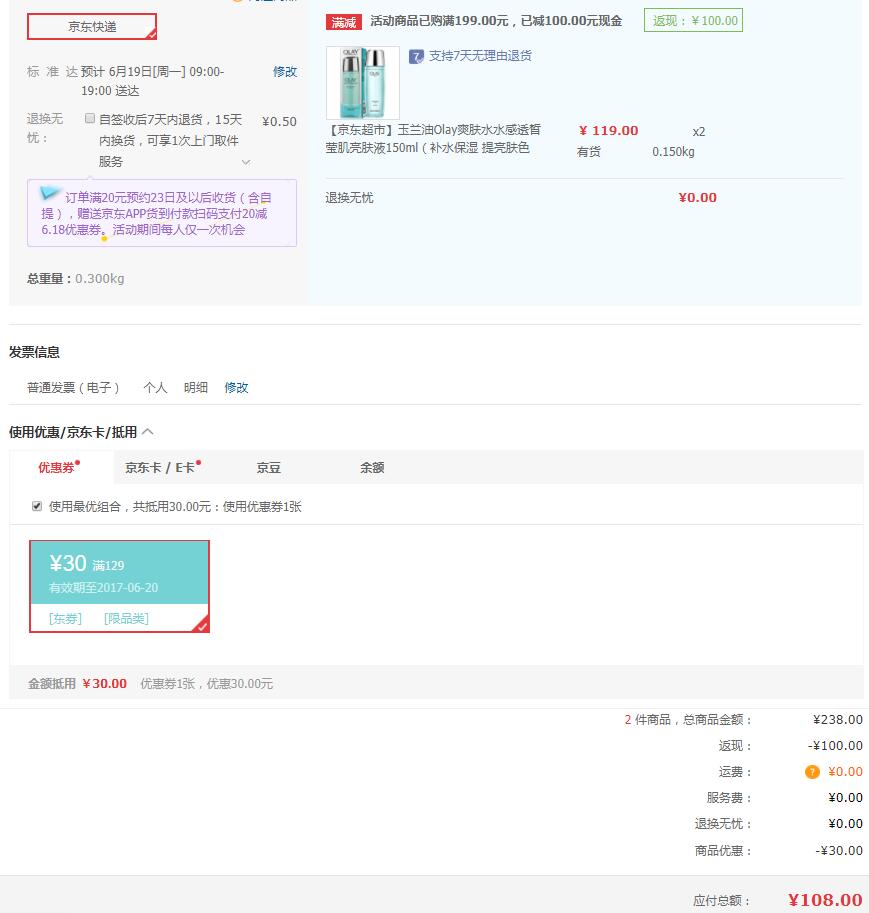The height and width of the screenshot is (913, 869).
Task: Collapse the 使用优惠/京东卡/抵用 section
Action: point(148,432)
